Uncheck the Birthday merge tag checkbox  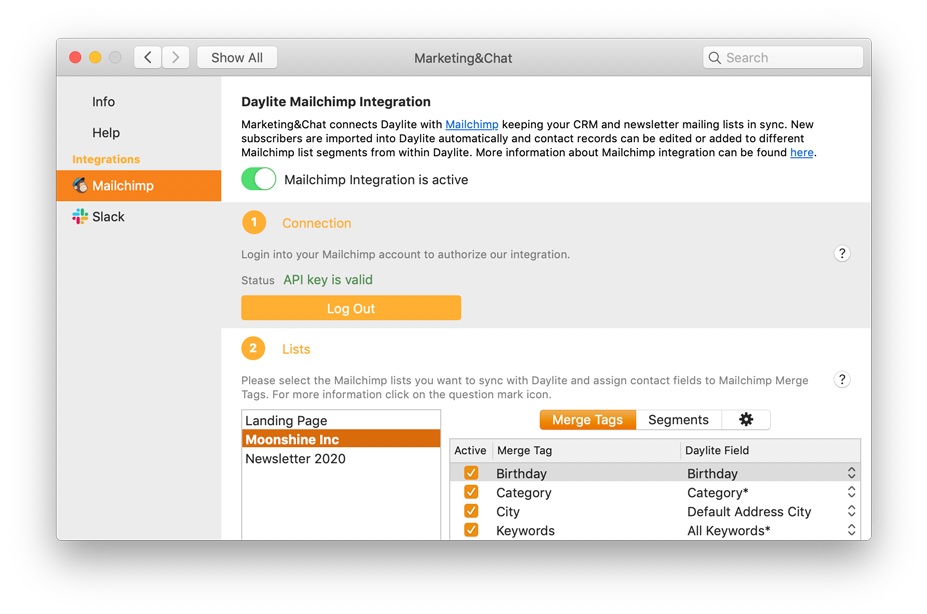click(x=471, y=473)
